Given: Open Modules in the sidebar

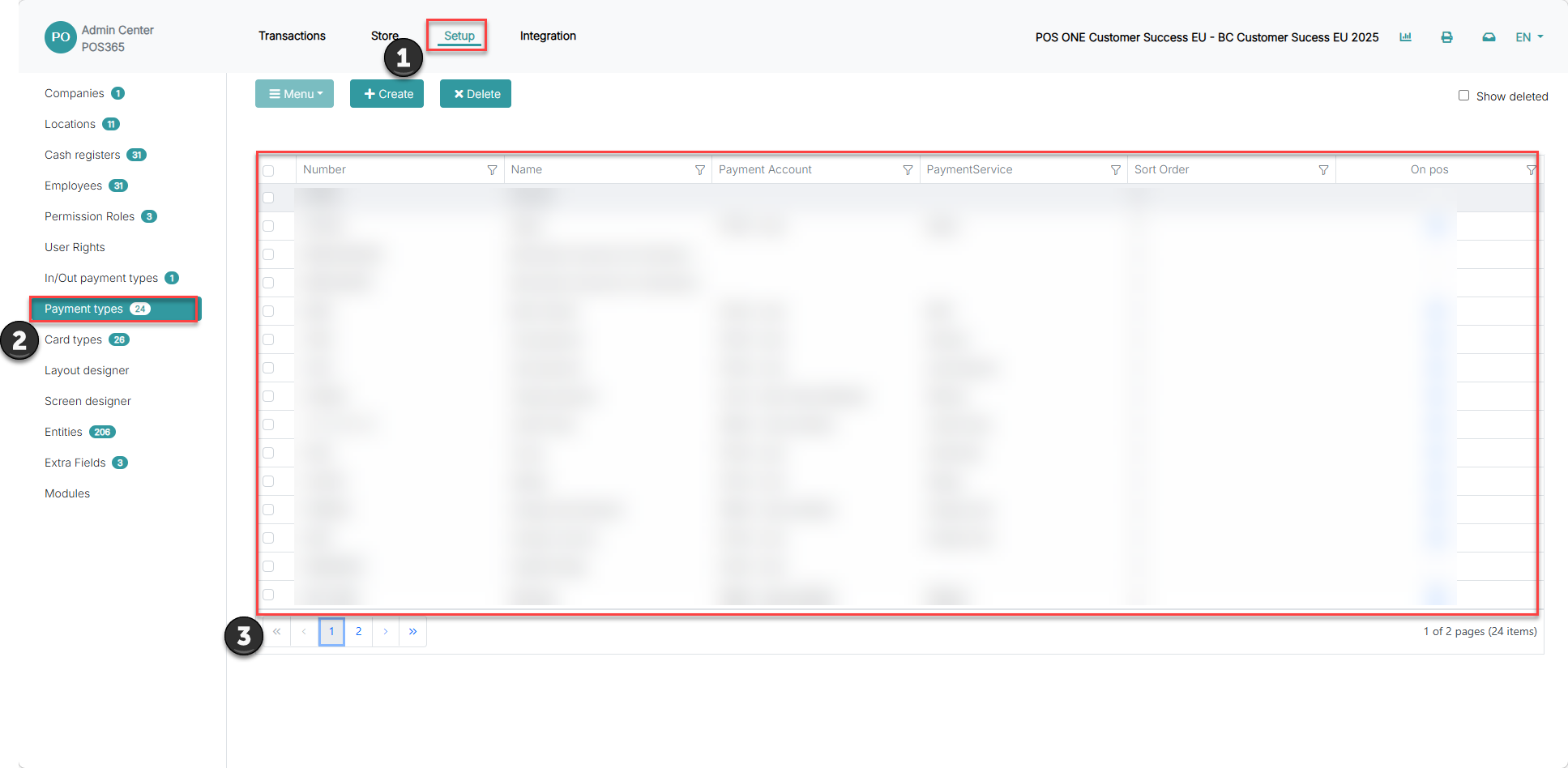Looking at the screenshot, I should (x=67, y=493).
